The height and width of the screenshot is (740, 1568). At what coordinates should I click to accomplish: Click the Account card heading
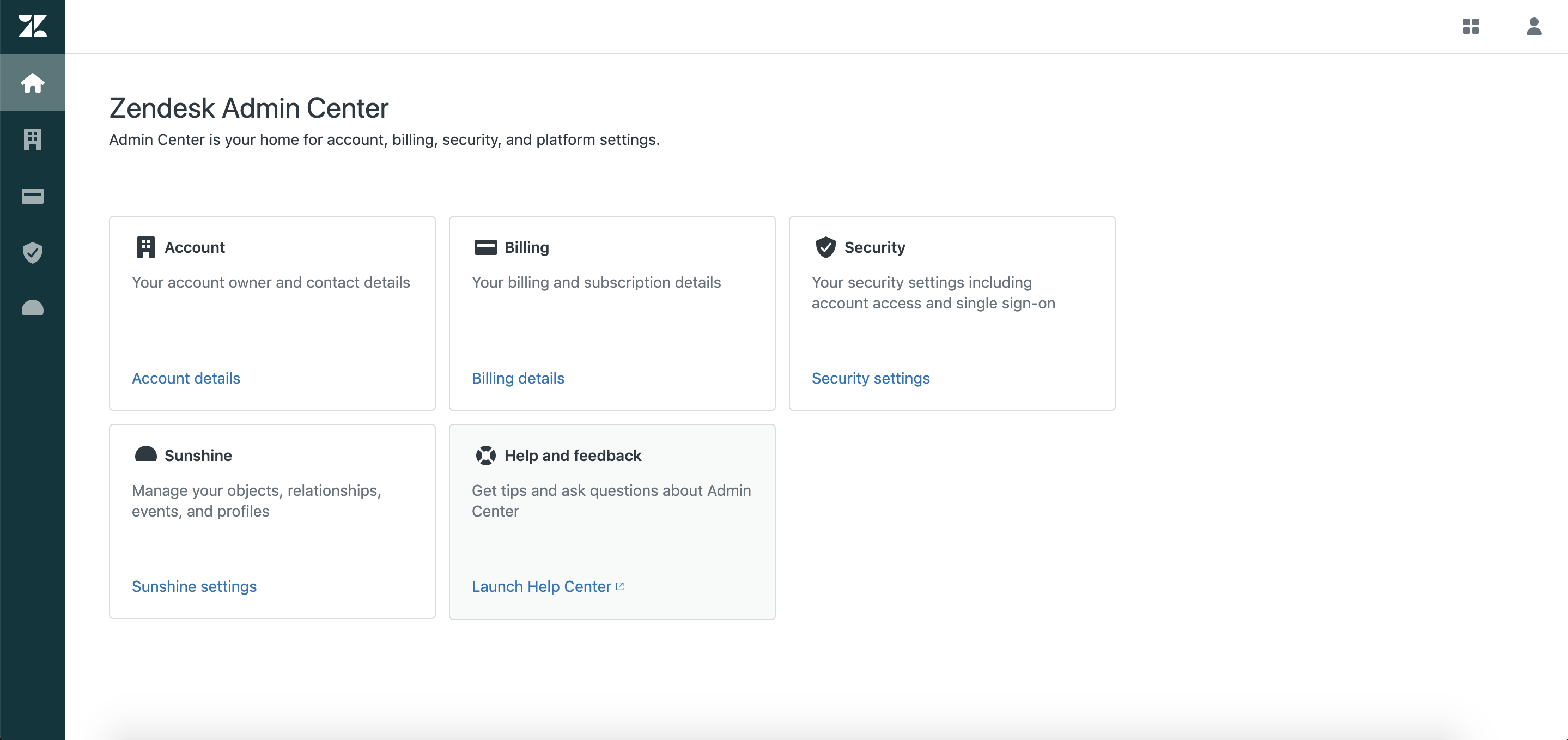195,247
